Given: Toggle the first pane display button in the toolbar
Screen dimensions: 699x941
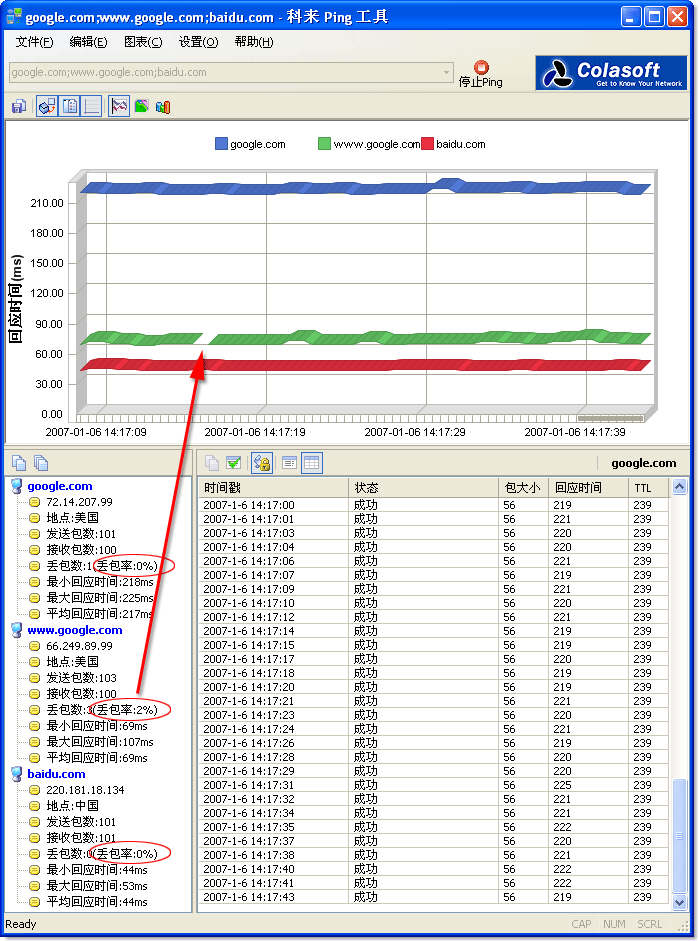Looking at the screenshot, I should (47, 106).
